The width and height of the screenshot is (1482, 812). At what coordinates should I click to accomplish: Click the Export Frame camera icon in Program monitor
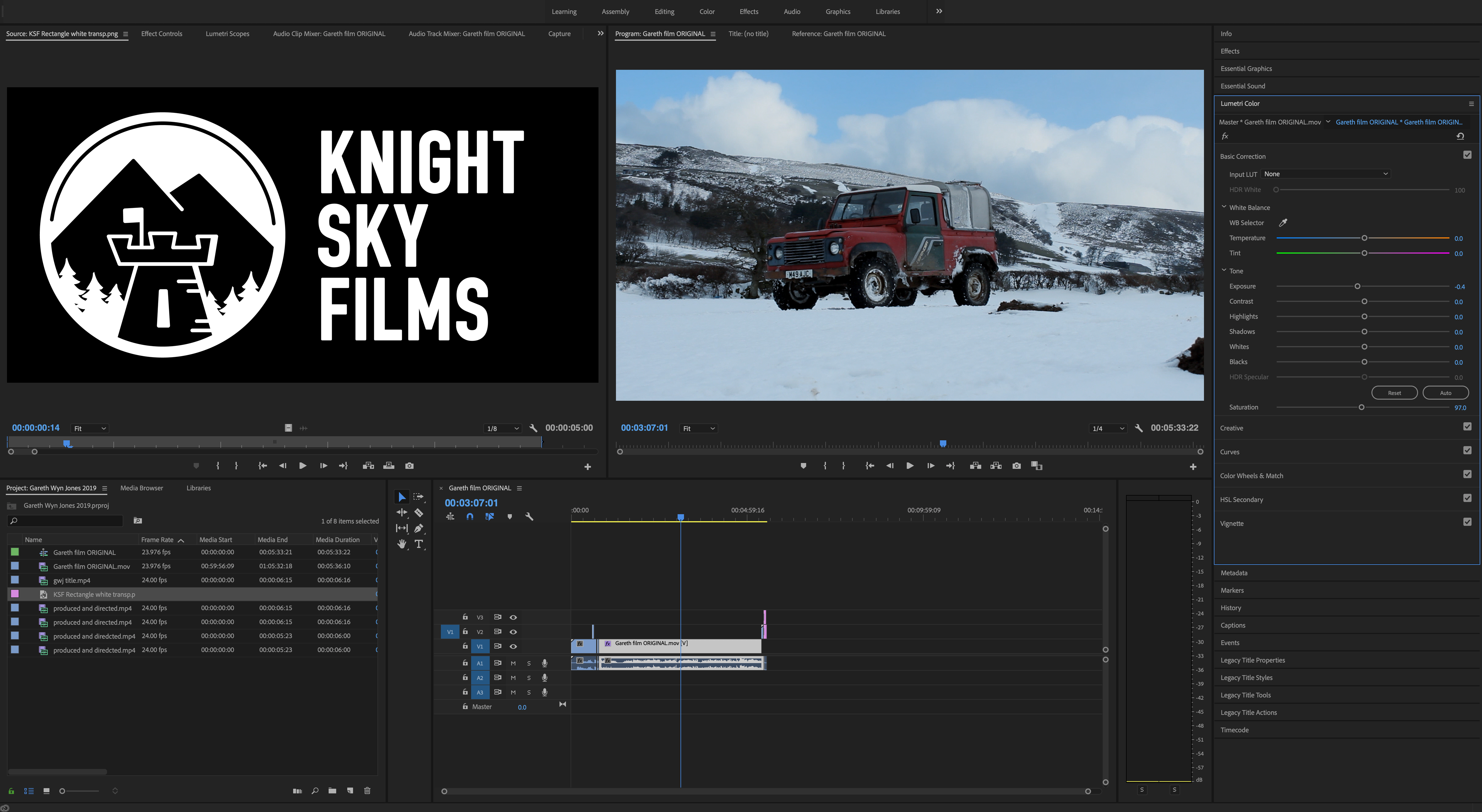coord(1017,466)
